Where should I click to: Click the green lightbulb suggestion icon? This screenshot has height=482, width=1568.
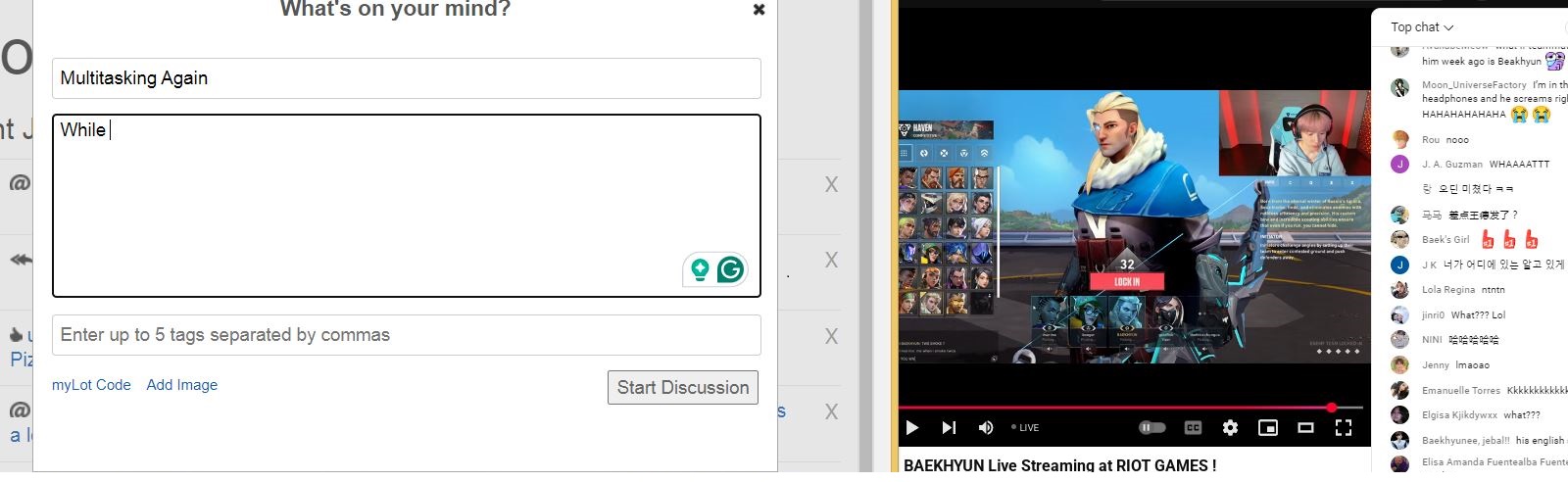pyautogui.click(x=700, y=269)
